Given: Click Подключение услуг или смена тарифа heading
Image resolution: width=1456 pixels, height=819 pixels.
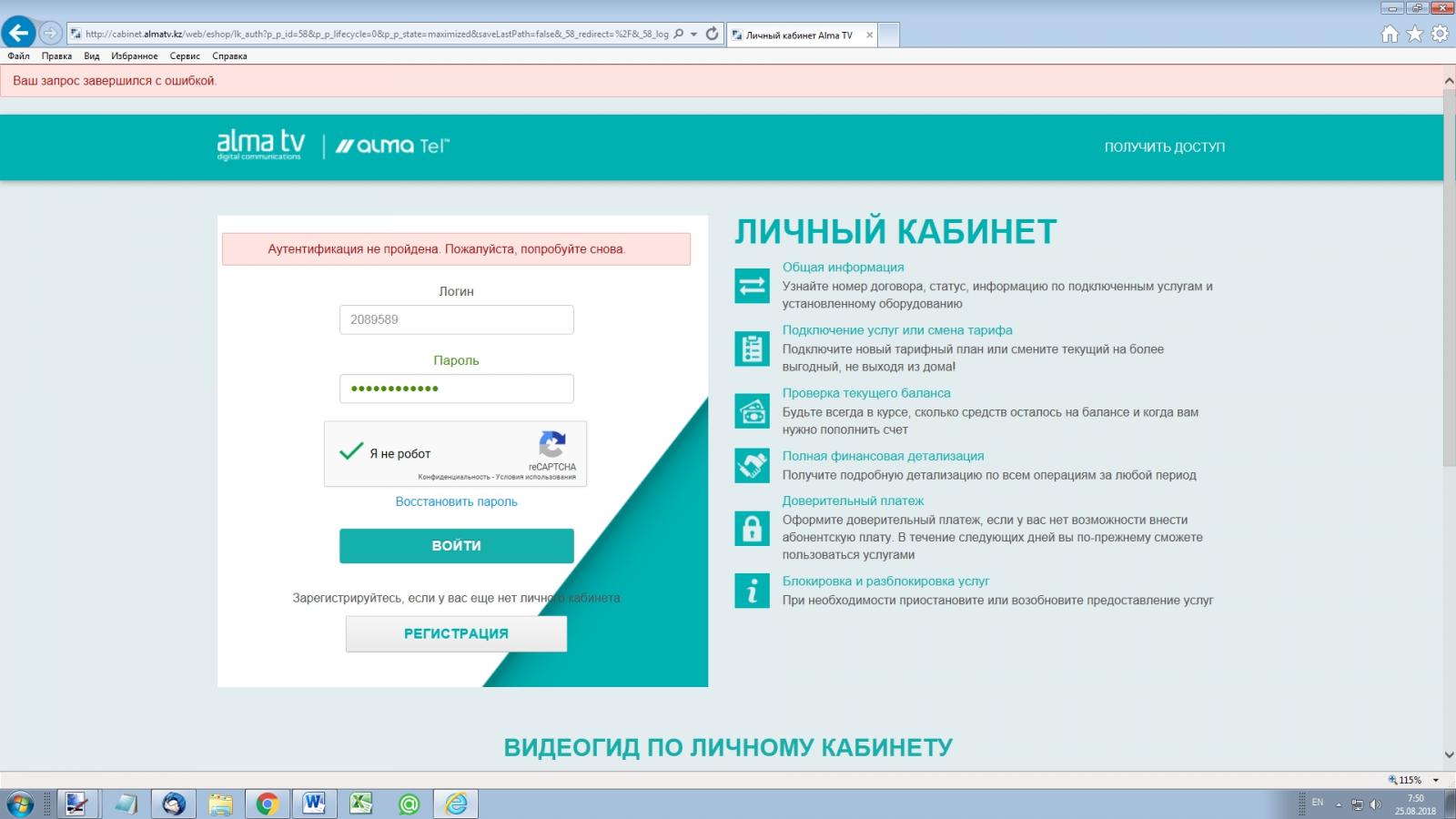Looking at the screenshot, I should (x=897, y=329).
